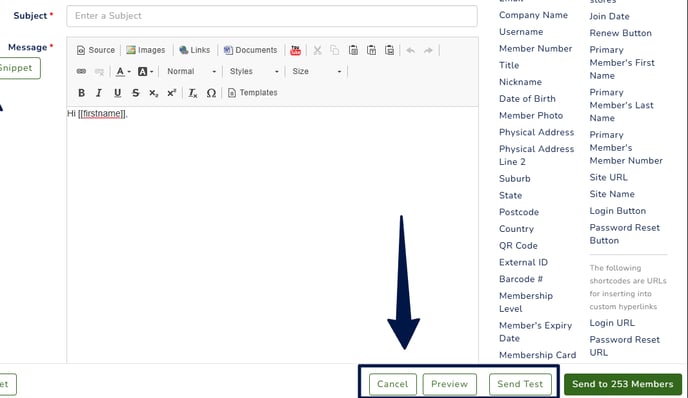Viewport: 688px width, 398px height.
Task: Open the Normal paragraph format dropdown
Action: (191, 71)
